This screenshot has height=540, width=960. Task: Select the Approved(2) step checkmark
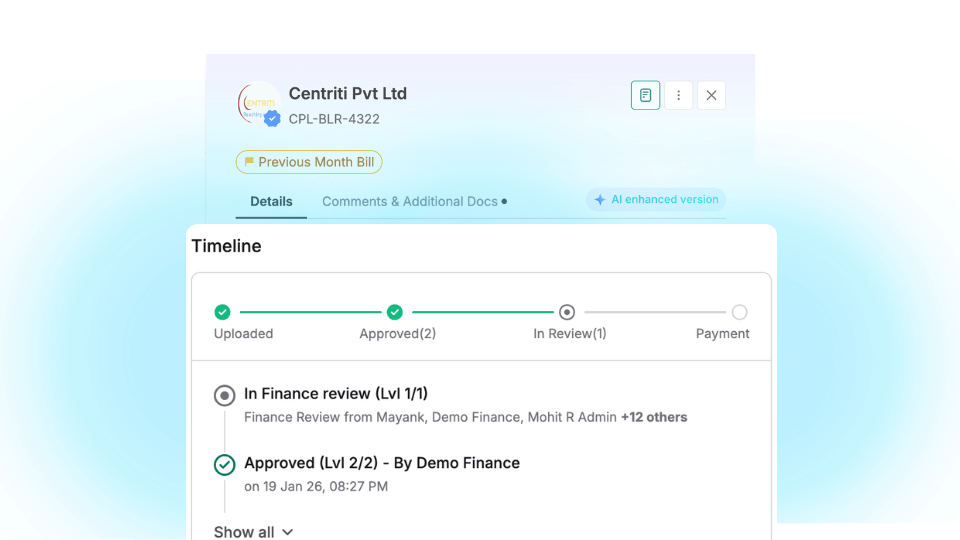395,312
